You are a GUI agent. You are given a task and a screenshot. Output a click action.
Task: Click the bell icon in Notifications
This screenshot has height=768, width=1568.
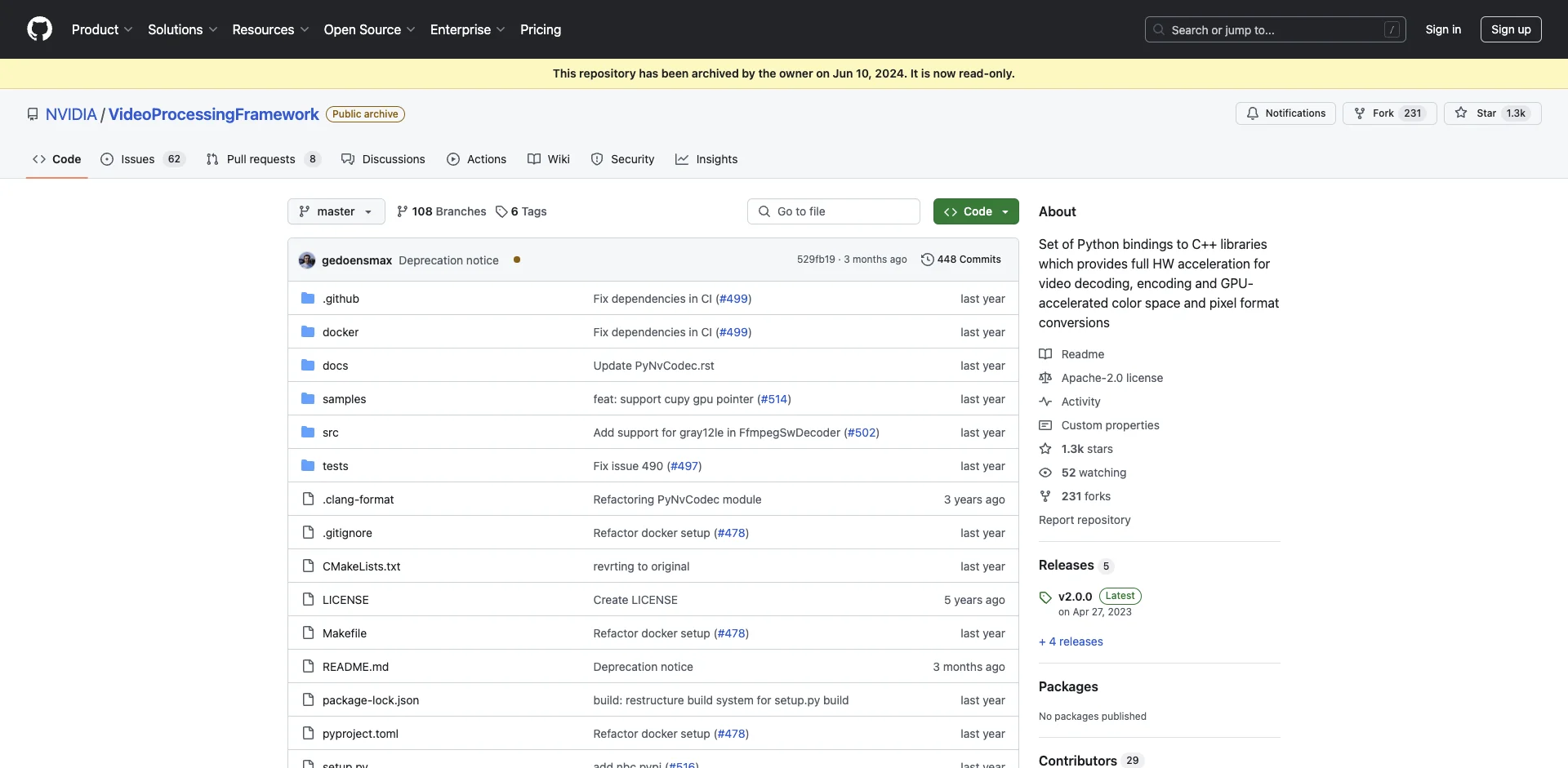[1252, 113]
